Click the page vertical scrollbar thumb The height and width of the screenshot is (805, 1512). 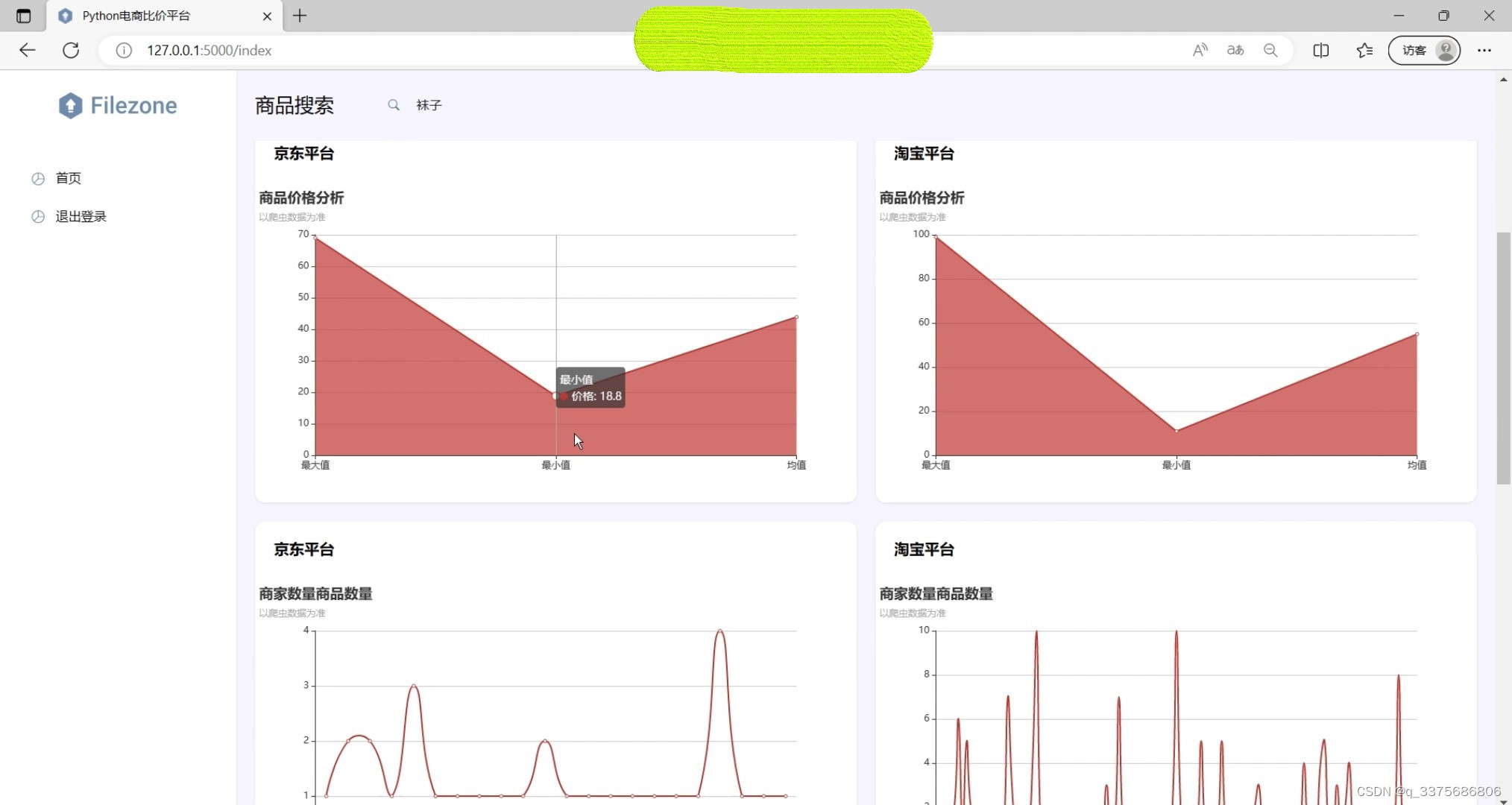1503,358
